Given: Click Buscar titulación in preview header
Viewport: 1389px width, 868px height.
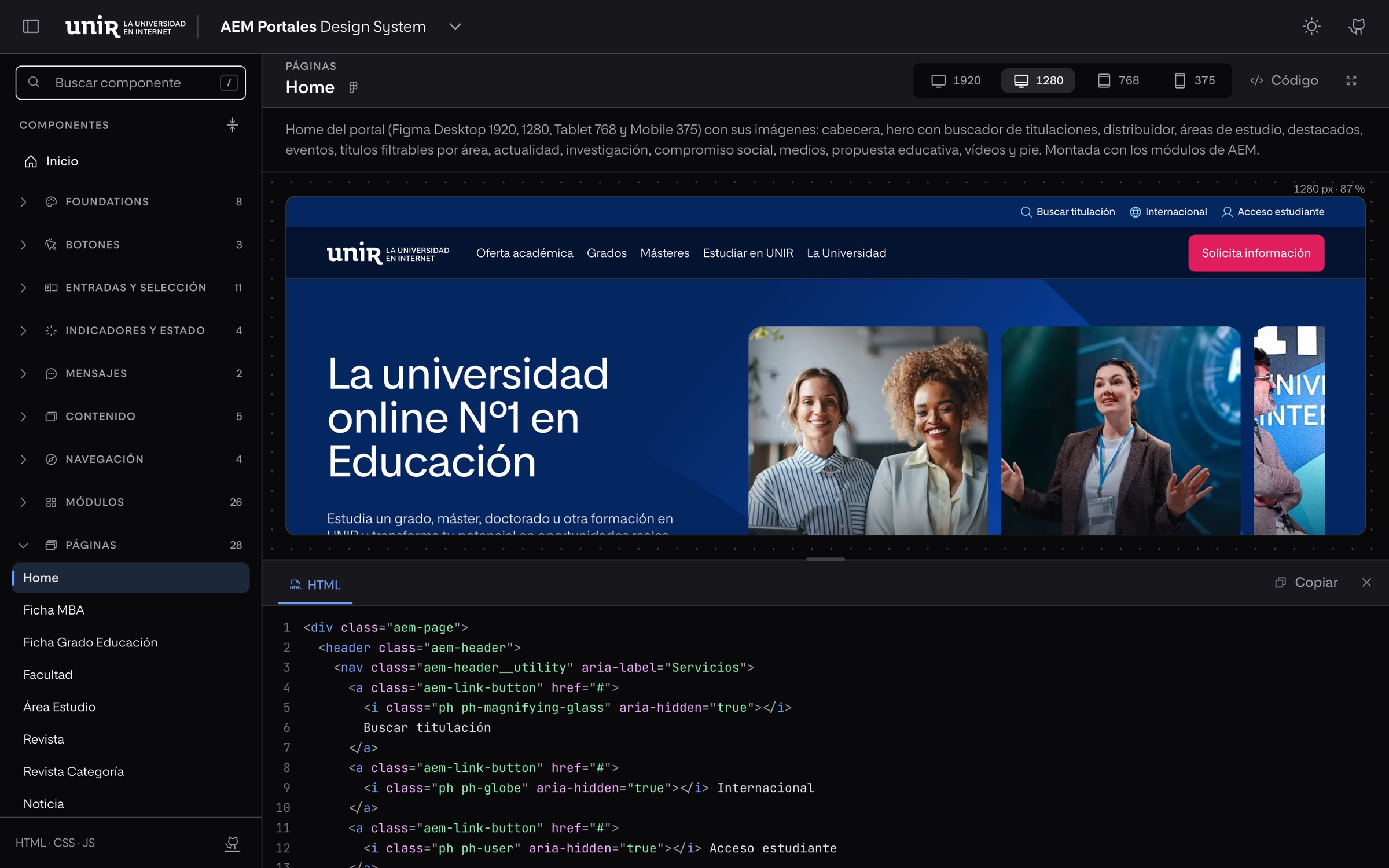Looking at the screenshot, I should coord(1068,212).
